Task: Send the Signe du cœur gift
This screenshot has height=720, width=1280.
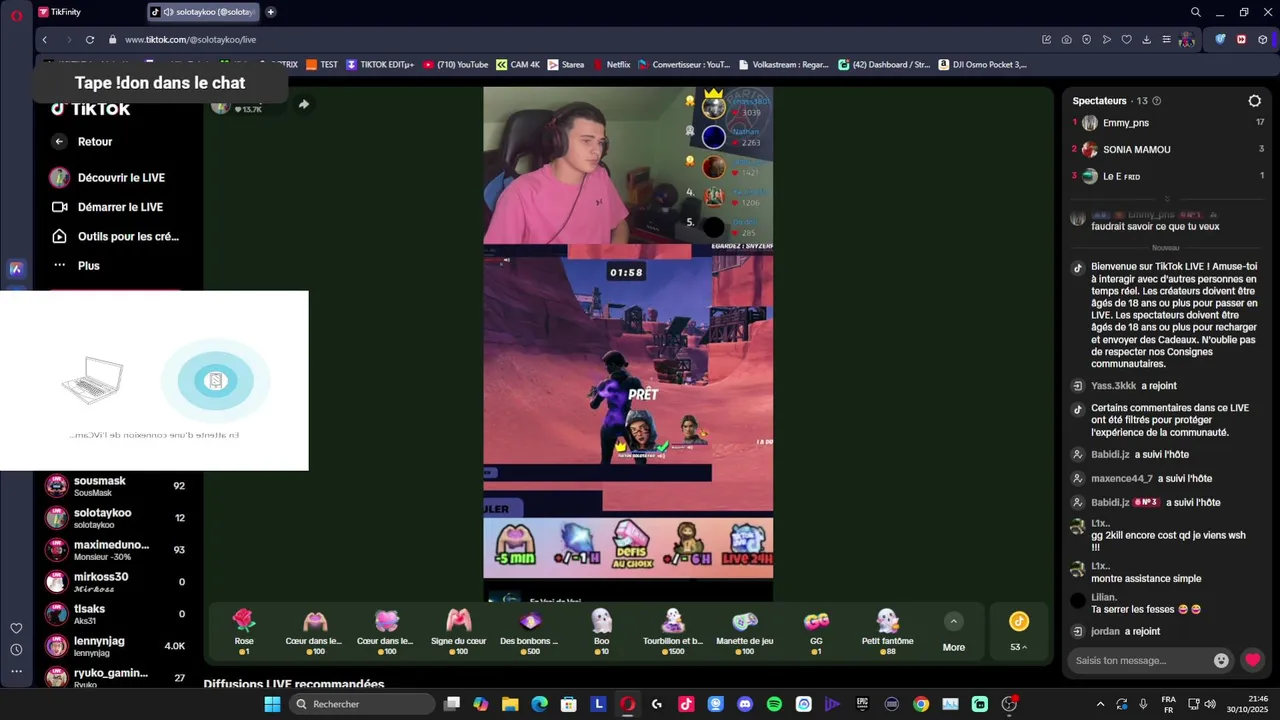Action: tap(458, 631)
